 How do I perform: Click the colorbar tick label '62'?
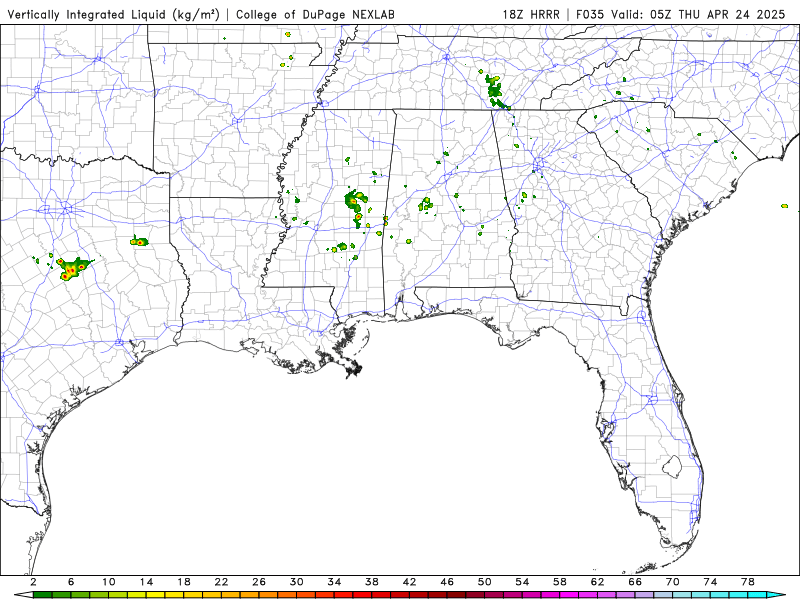pos(598,582)
